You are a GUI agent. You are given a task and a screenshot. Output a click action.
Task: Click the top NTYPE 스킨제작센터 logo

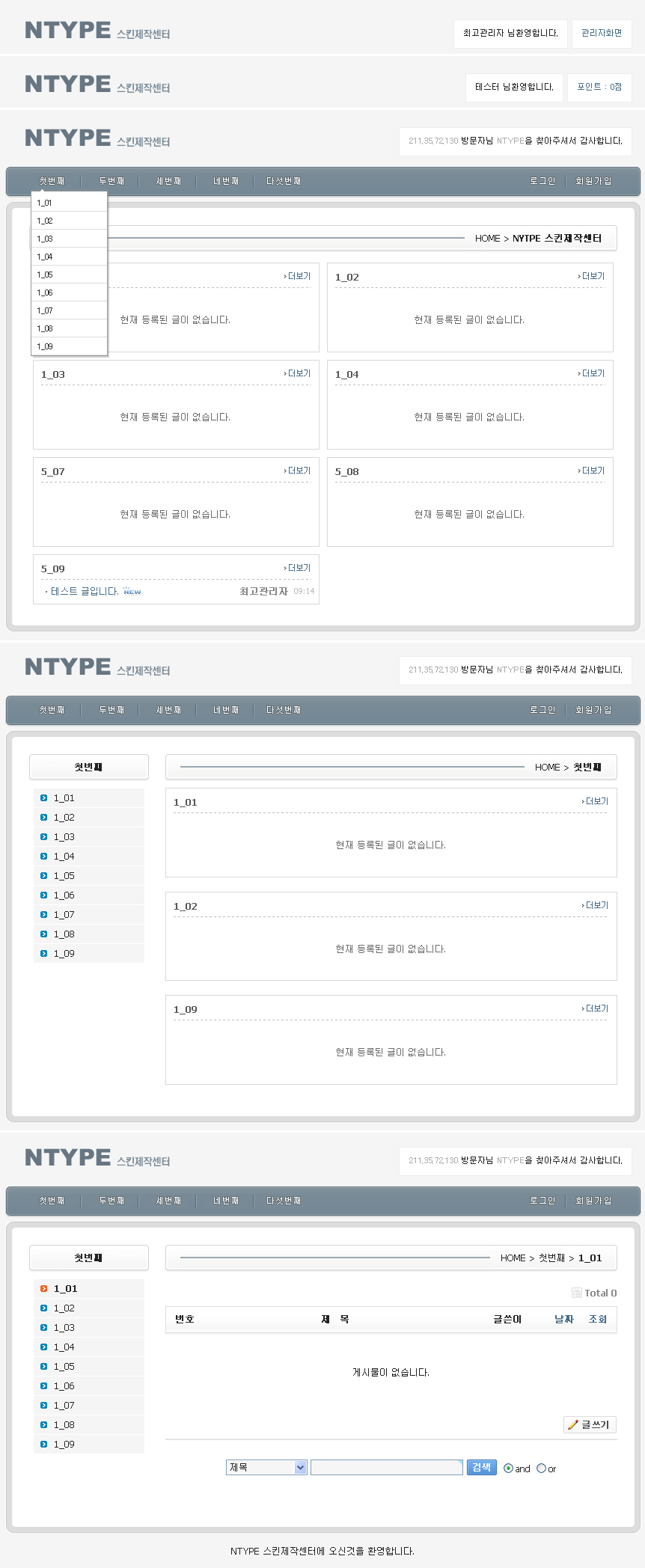coord(97,30)
